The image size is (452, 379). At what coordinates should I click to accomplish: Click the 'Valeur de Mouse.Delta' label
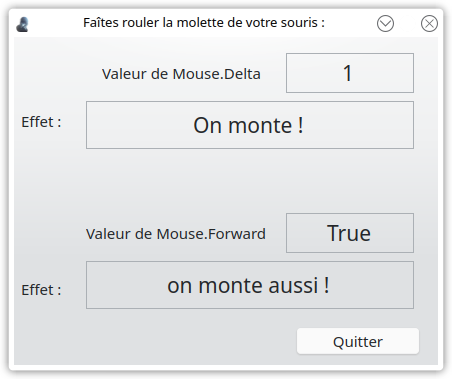[181, 74]
